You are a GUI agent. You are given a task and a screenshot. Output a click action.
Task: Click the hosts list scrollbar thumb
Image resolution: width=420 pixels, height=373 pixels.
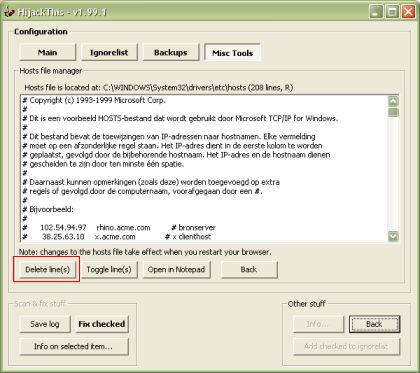(393, 112)
